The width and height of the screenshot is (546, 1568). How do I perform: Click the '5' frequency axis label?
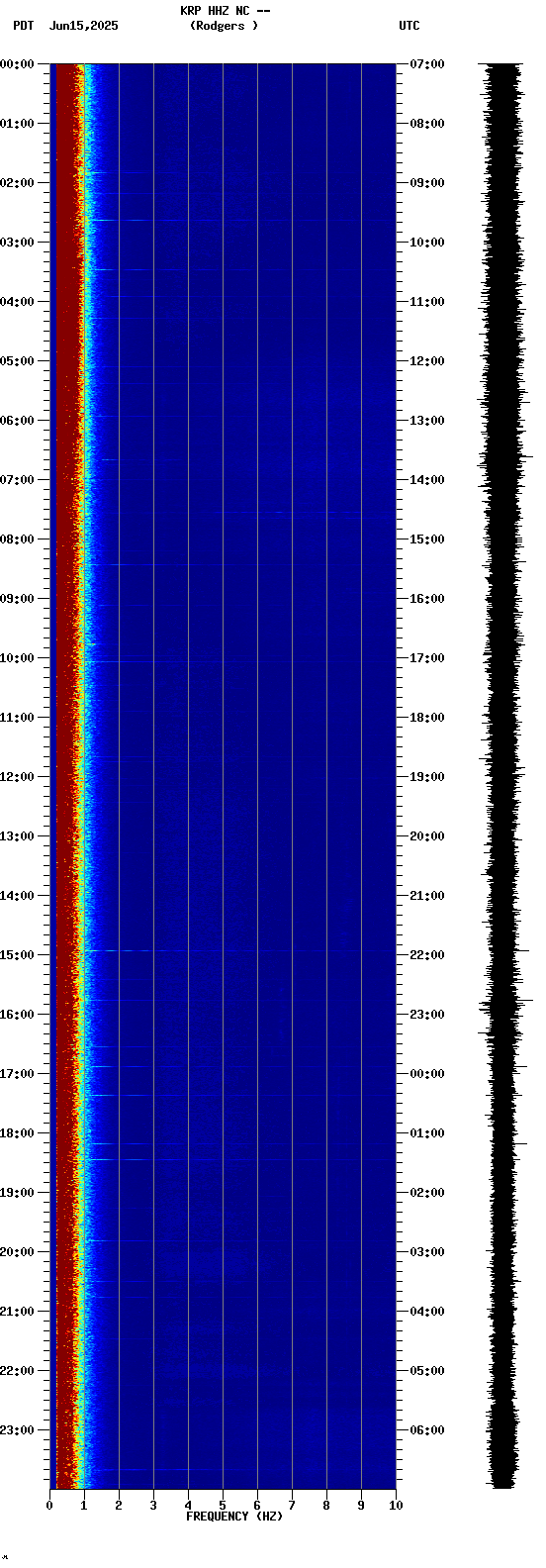click(223, 1506)
